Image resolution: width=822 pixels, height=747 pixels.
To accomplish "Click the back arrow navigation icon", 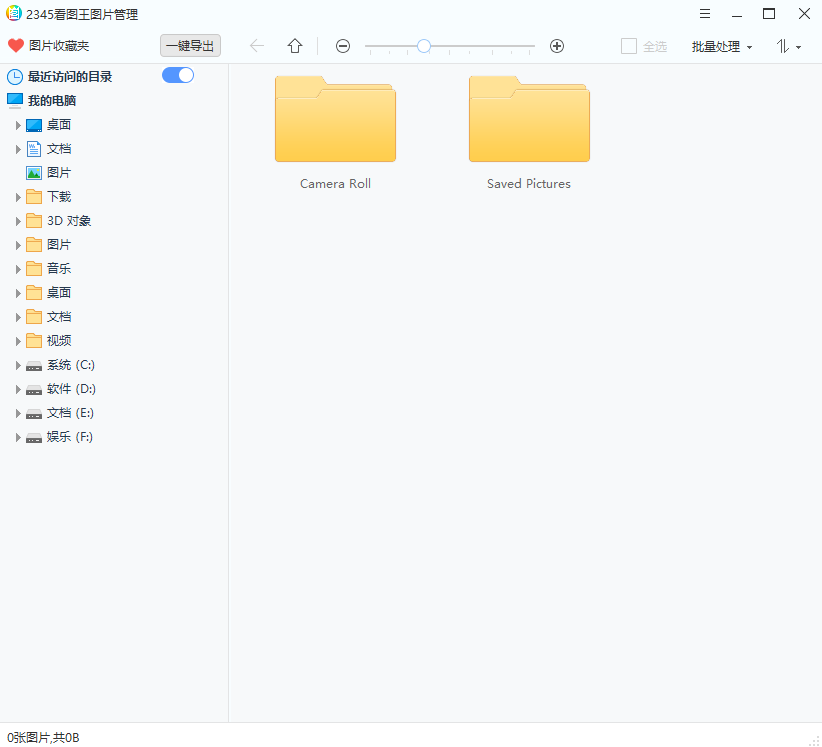I will [256, 45].
